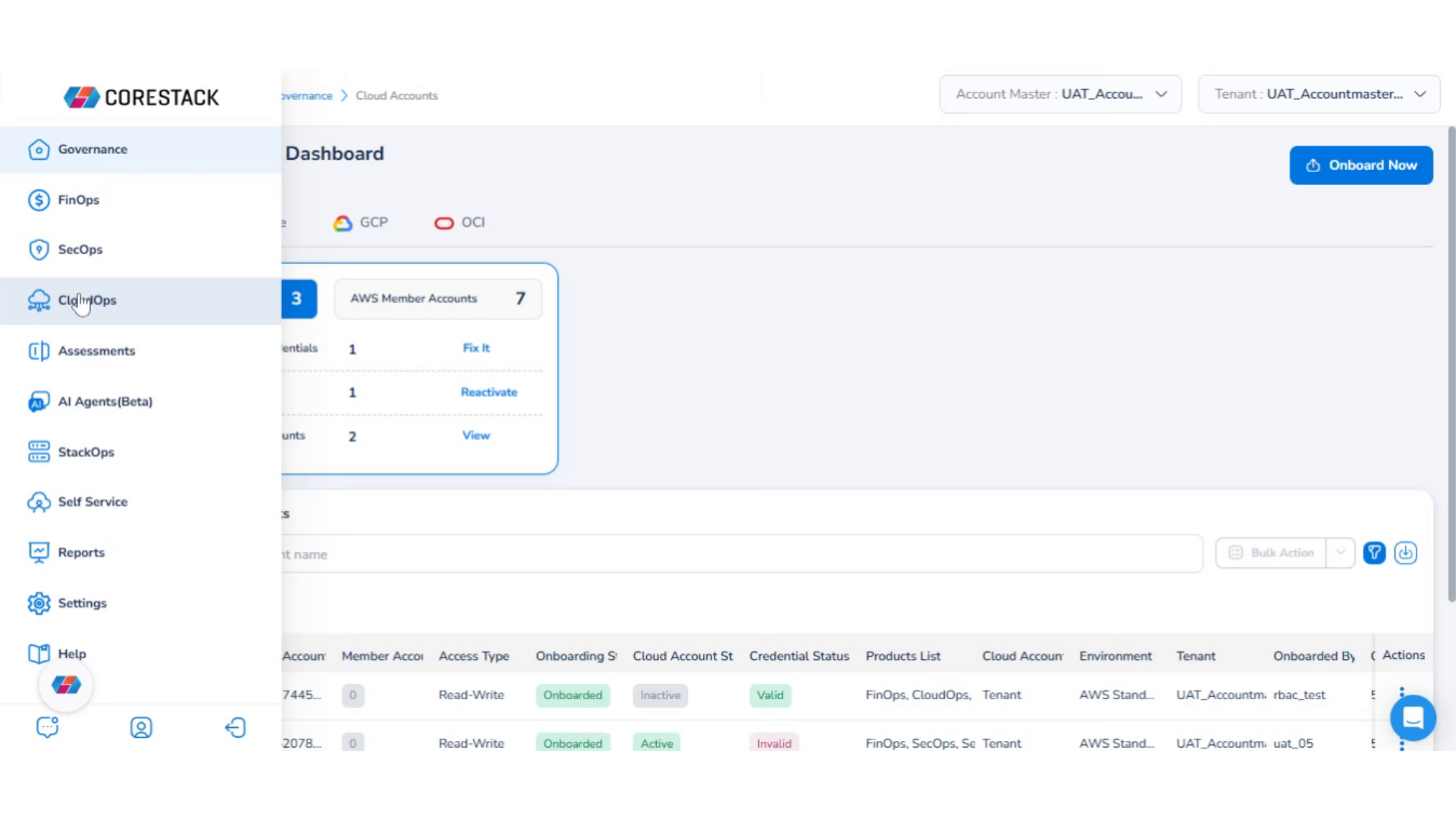
Task: Open the Assessments menu item
Action: coord(140,351)
